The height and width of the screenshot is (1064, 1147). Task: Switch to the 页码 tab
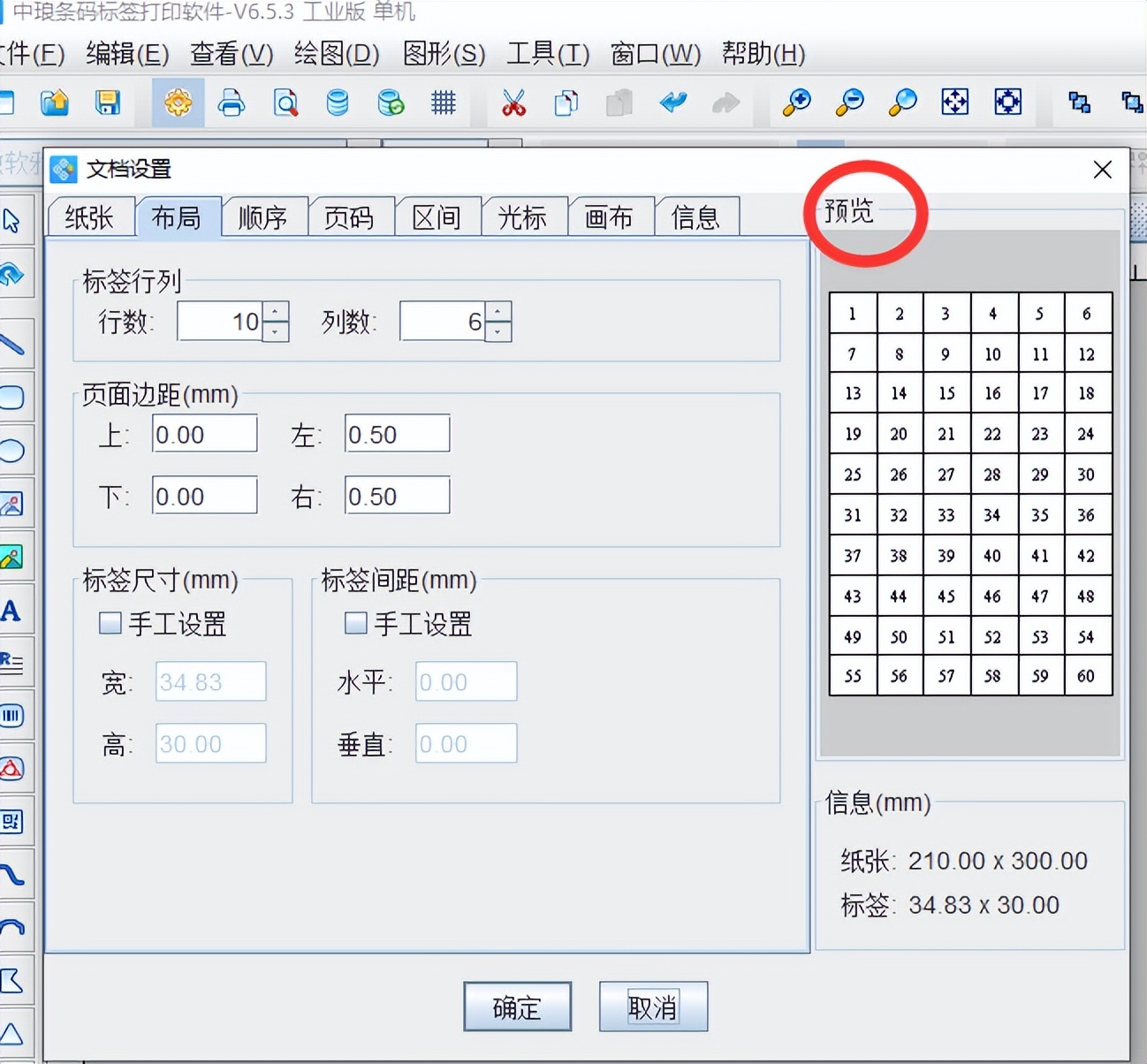(x=349, y=217)
